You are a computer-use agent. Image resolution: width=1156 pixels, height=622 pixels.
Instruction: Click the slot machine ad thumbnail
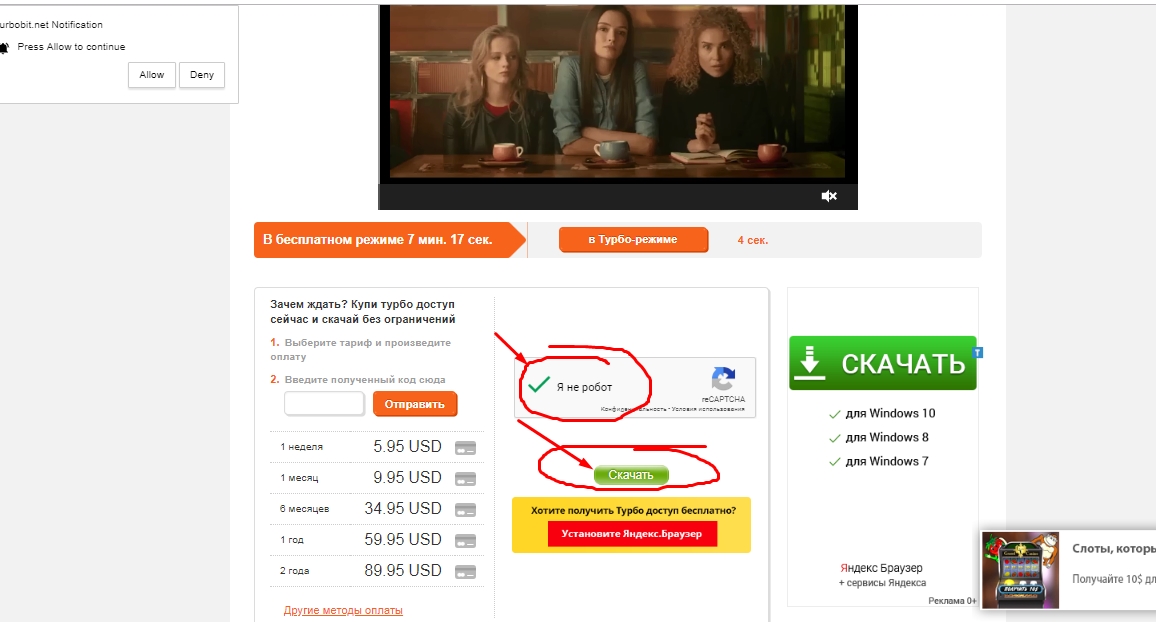1020,570
